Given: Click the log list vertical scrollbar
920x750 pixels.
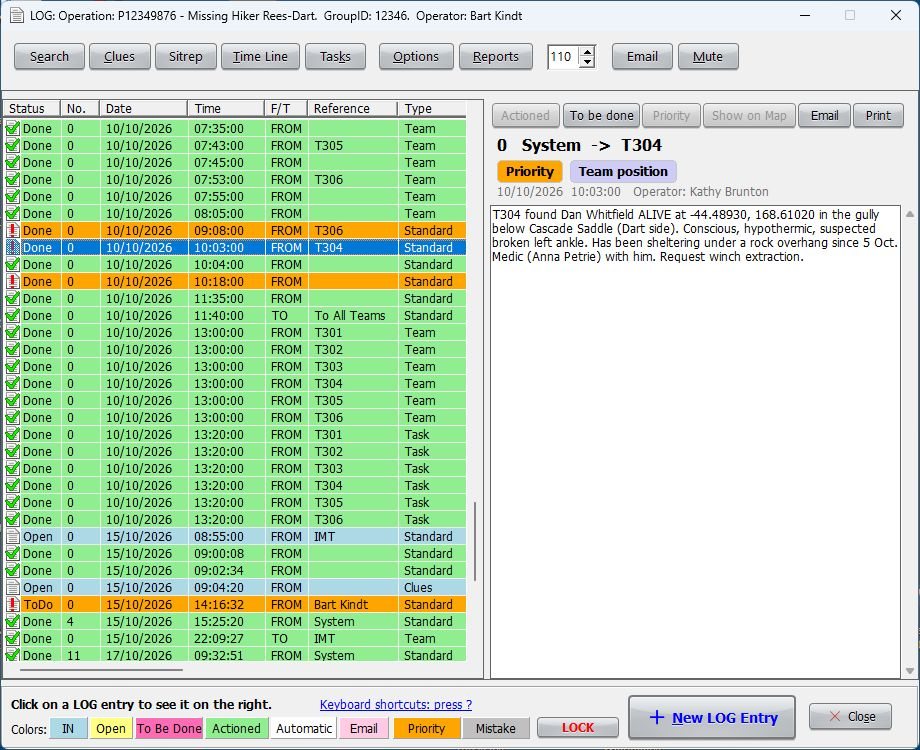Looking at the screenshot, I should coord(475,541).
